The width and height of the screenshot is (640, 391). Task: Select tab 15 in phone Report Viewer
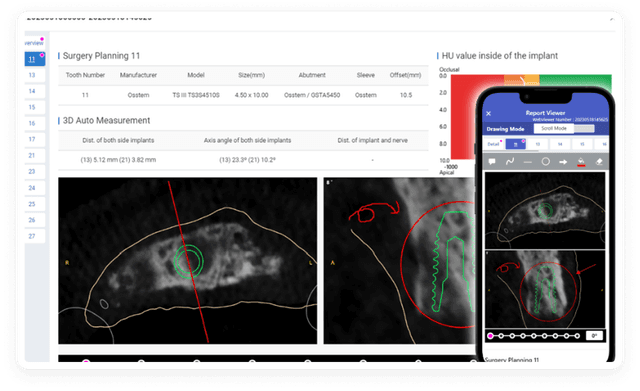click(582, 144)
